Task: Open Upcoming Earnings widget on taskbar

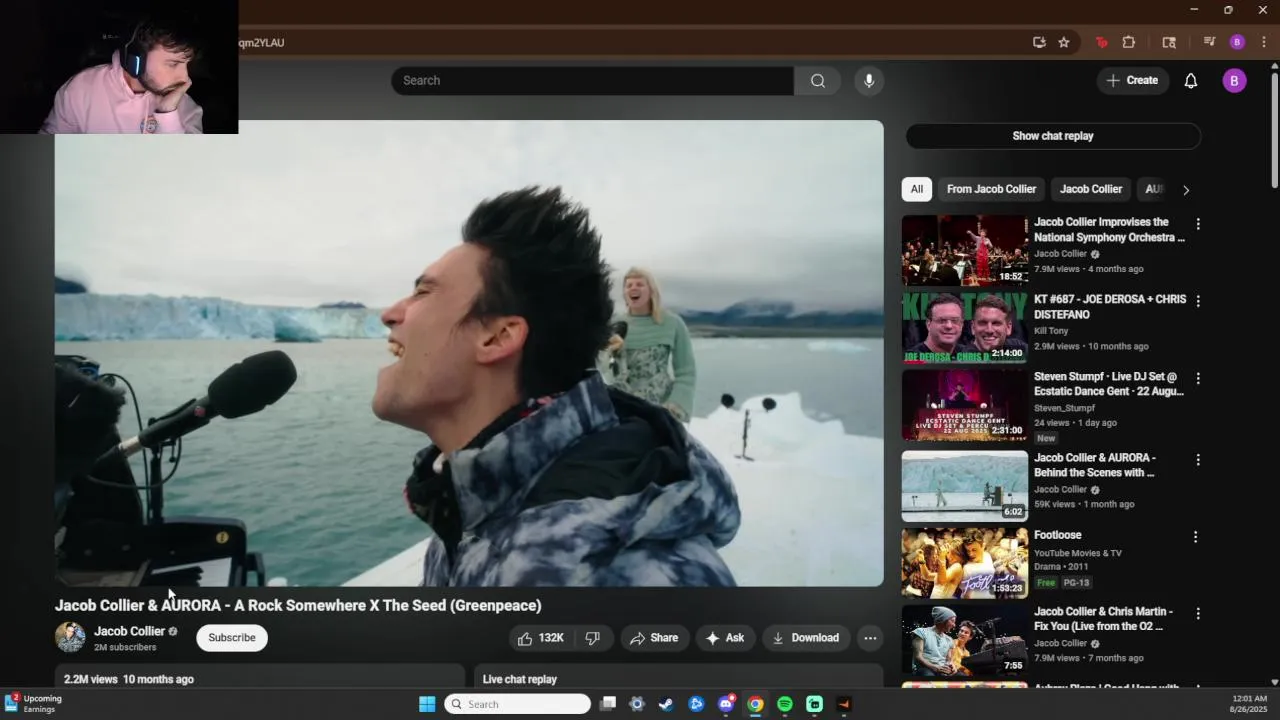Action: click(33, 704)
